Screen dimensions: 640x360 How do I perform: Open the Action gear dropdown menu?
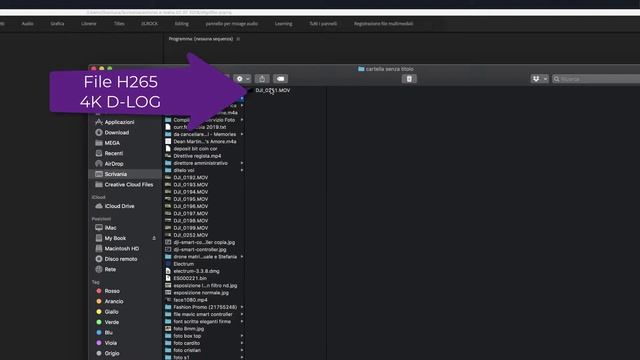click(242, 79)
